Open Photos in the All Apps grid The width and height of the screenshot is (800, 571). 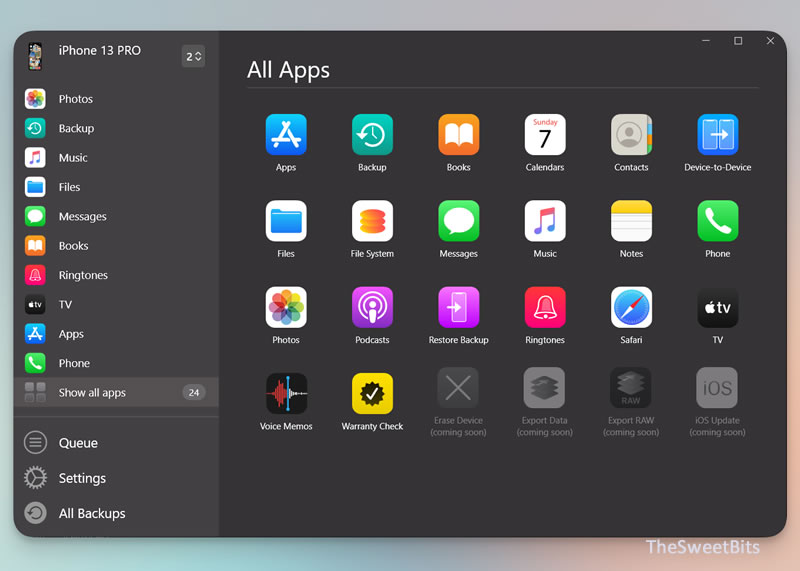click(x=286, y=307)
